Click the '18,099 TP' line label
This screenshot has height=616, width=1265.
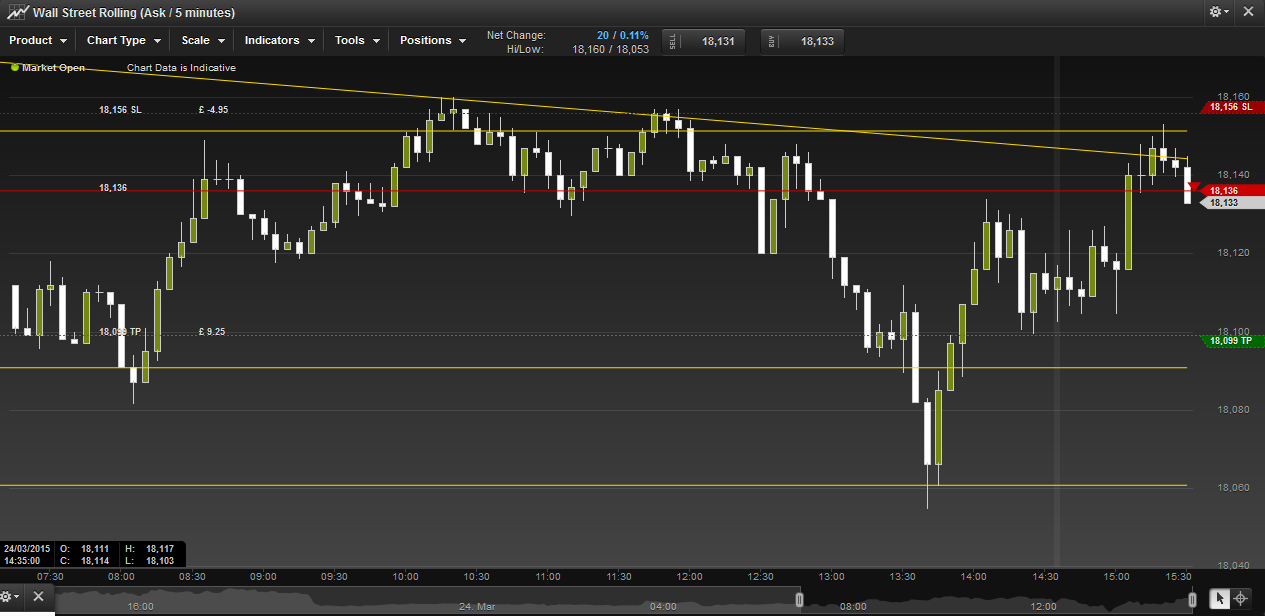coord(121,331)
